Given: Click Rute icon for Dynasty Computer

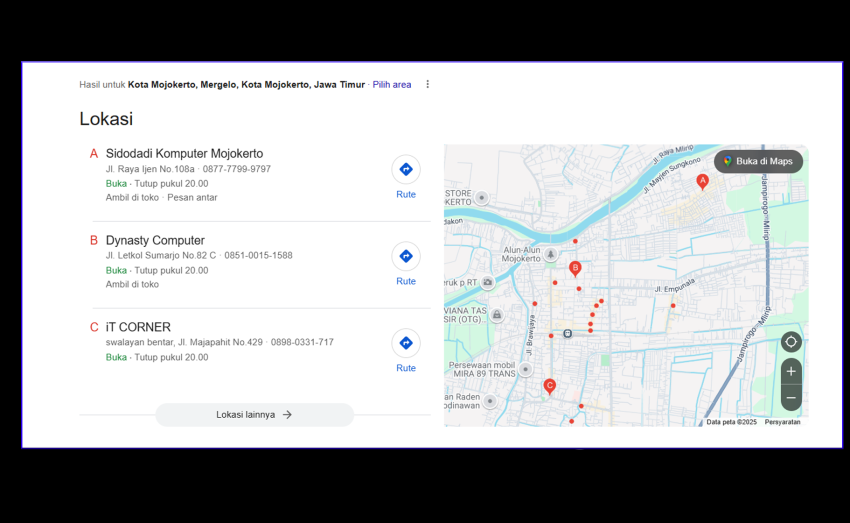Looking at the screenshot, I should point(405,256).
